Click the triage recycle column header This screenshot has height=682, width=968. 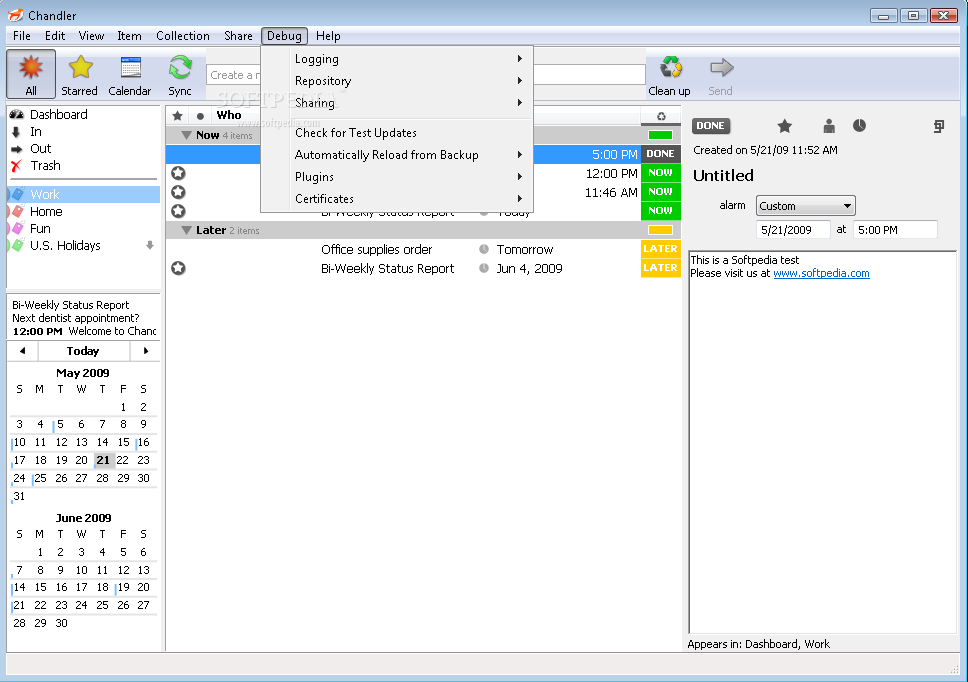[x=661, y=116]
